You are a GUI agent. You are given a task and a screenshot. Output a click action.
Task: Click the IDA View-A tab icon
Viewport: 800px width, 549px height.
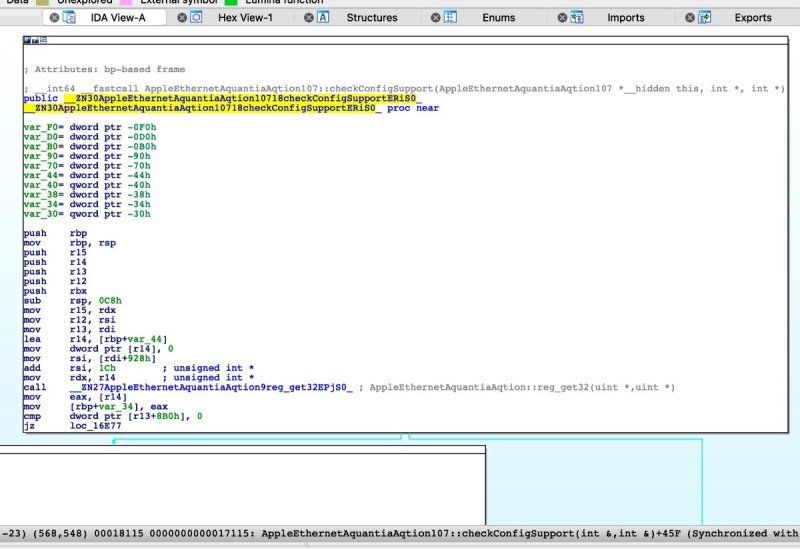[x=69, y=18]
